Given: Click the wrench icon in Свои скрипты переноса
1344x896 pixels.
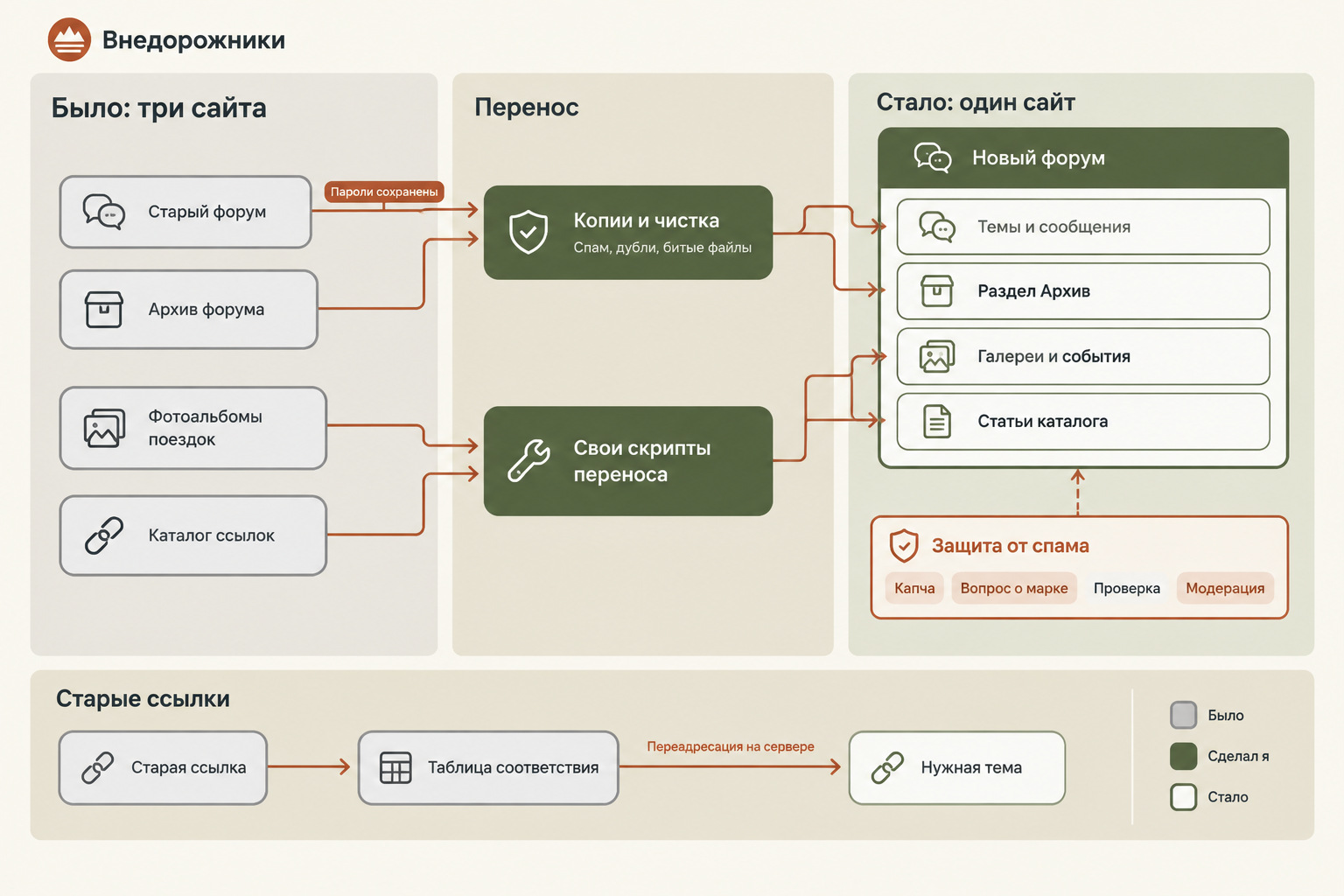Looking at the screenshot, I should [528, 460].
